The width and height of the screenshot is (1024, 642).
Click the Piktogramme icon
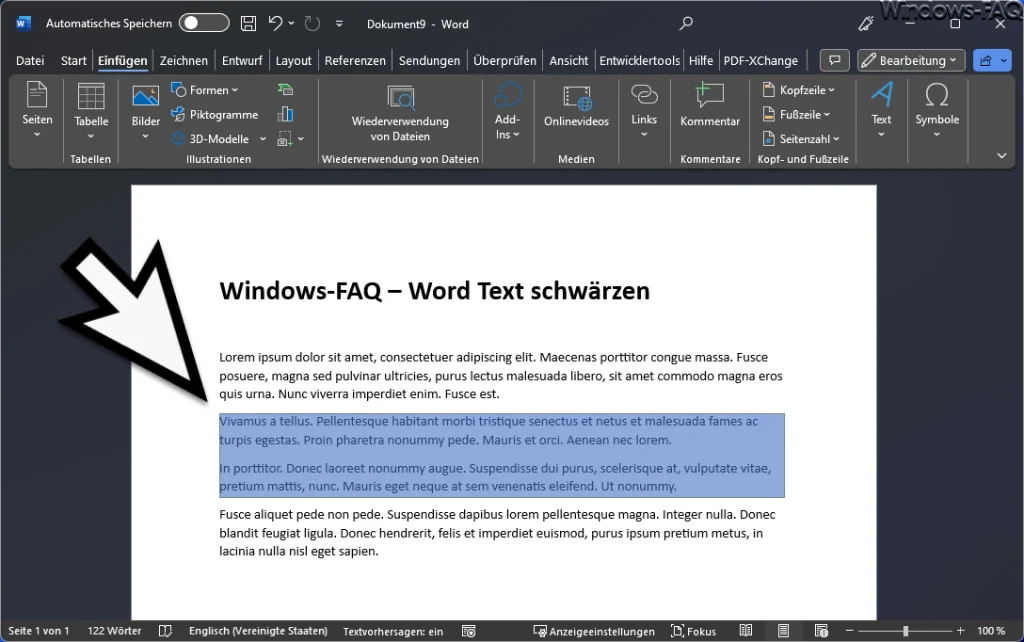178,114
